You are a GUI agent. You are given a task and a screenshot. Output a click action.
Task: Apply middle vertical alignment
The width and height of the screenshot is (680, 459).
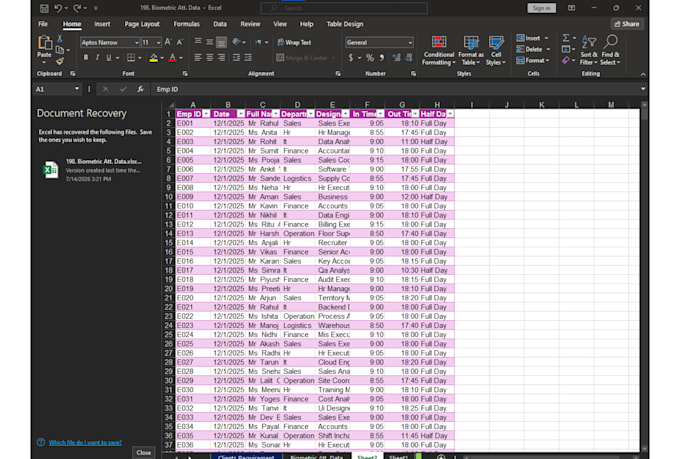[210, 42]
